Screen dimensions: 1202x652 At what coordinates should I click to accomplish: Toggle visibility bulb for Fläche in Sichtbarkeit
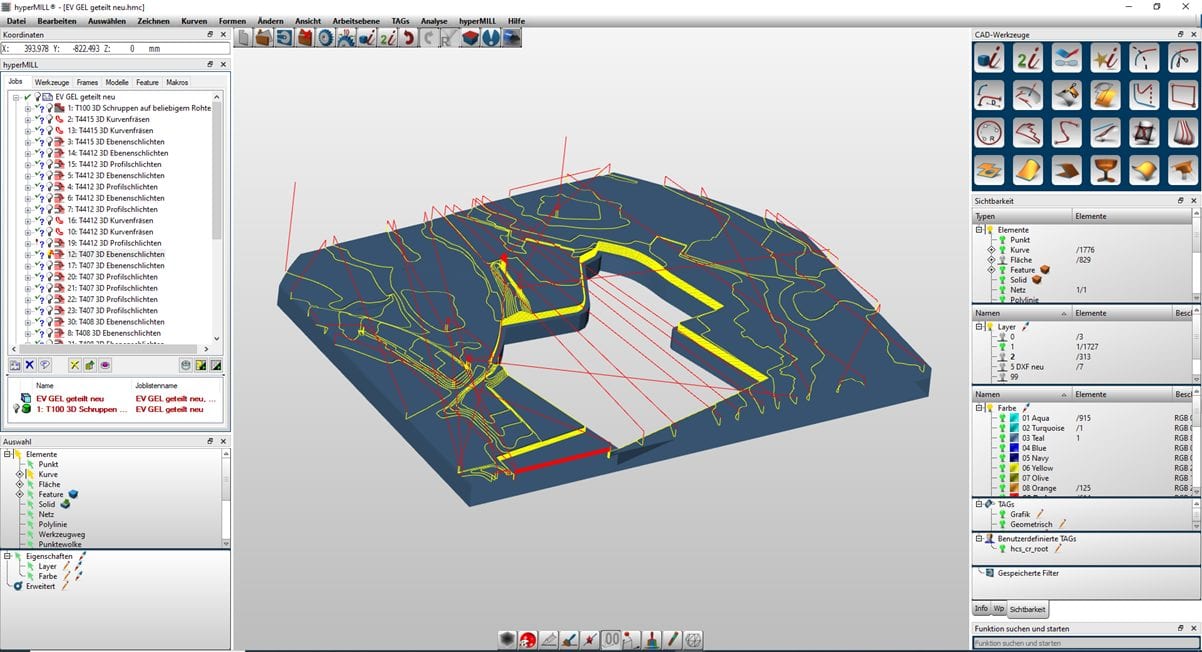pyautogui.click(x=1002, y=260)
